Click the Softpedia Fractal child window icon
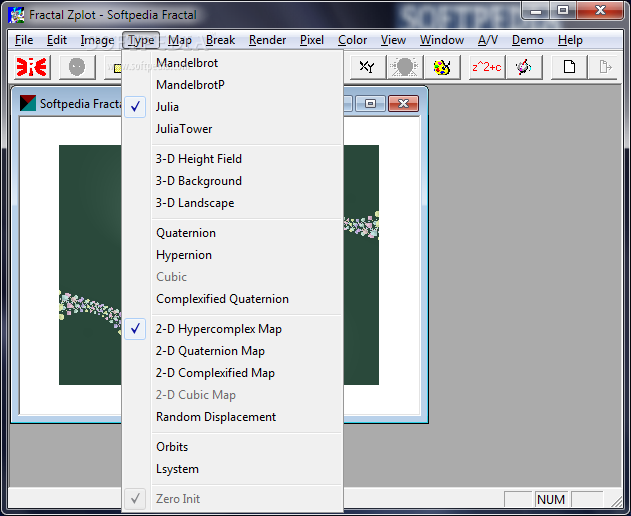This screenshot has height=516, width=631. (28, 103)
